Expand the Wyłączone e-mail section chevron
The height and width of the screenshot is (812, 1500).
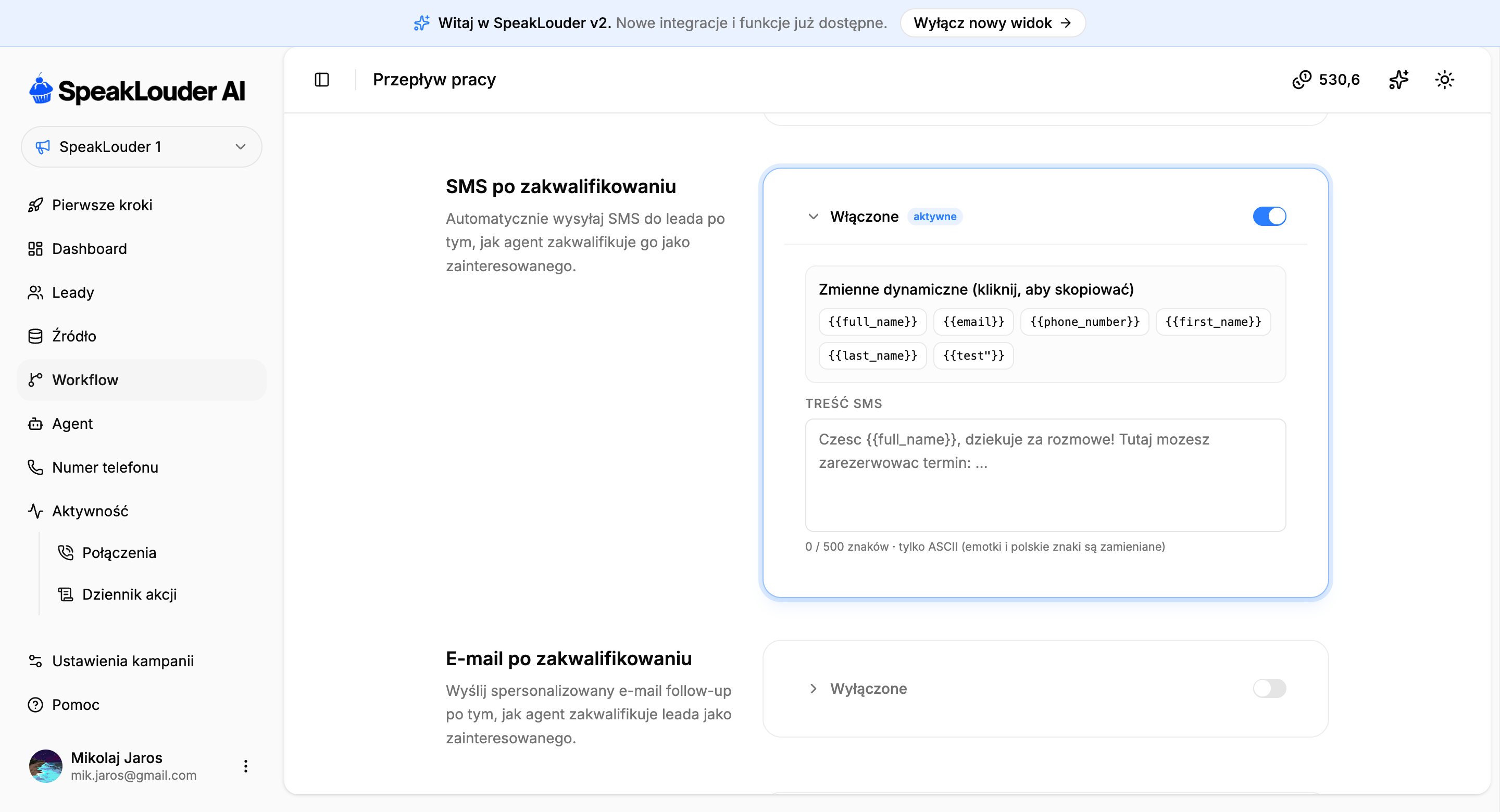[814, 689]
